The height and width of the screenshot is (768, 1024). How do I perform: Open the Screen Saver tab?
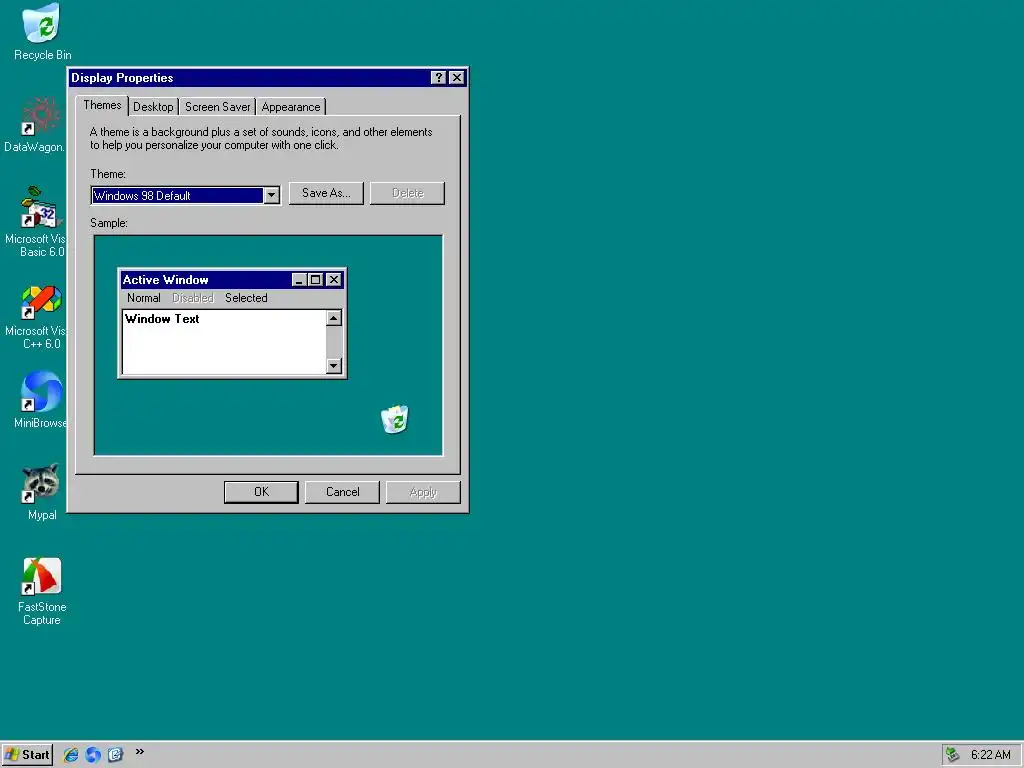(x=217, y=107)
